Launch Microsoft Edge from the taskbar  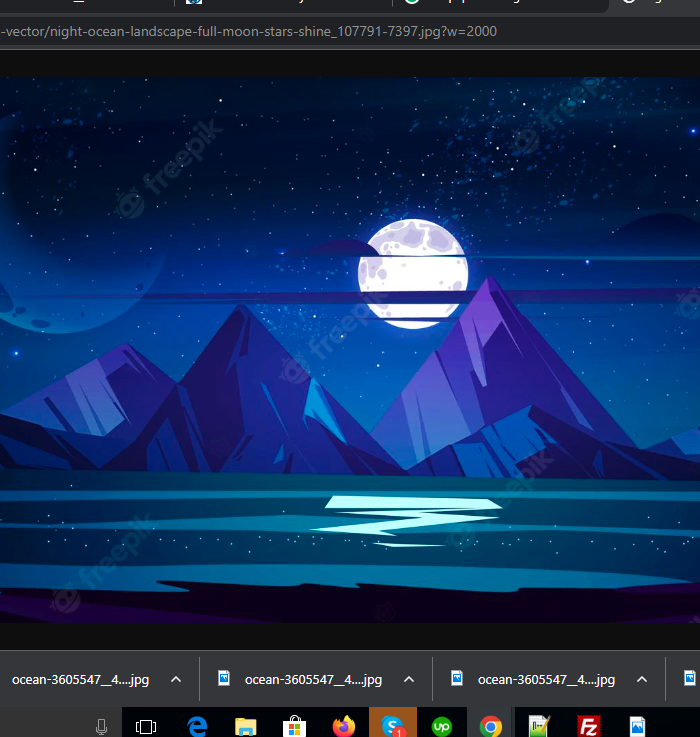pyautogui.click(x=197, y=726)
